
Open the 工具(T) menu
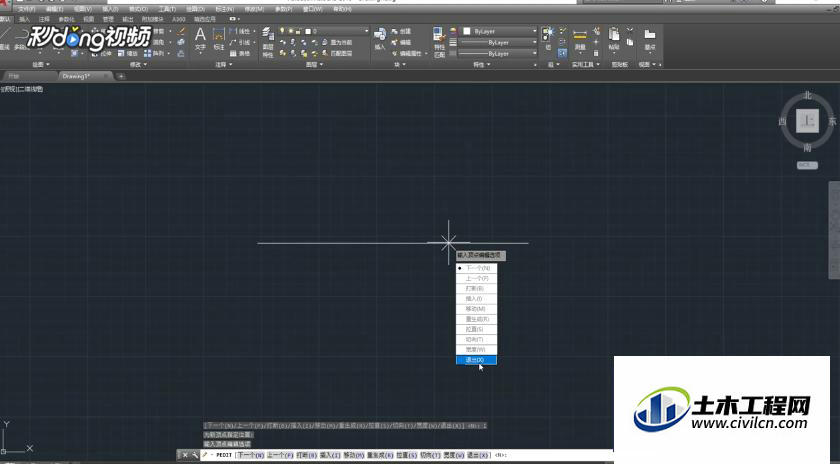point(167,9)
